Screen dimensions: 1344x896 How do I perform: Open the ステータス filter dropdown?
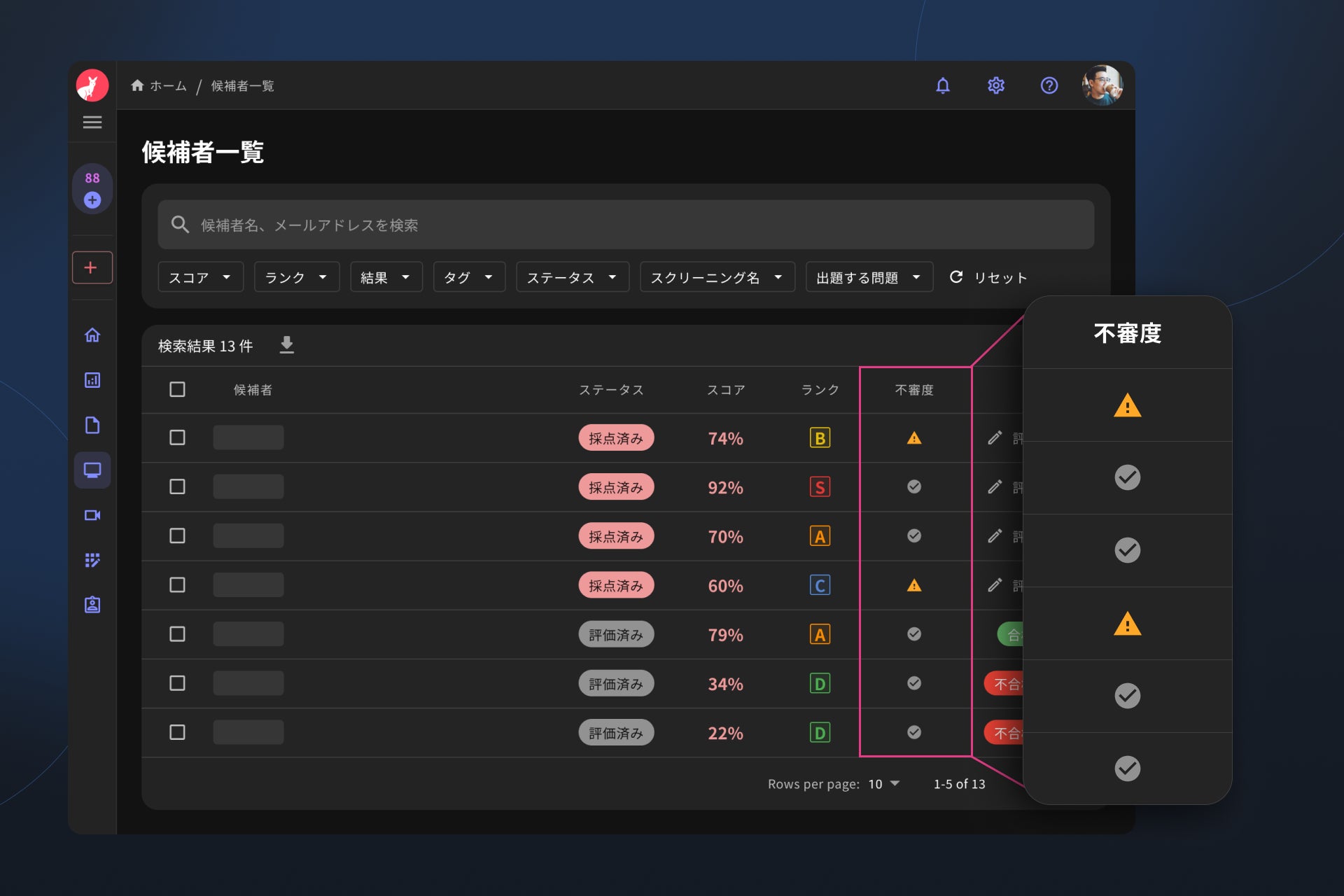pos(572,277)
